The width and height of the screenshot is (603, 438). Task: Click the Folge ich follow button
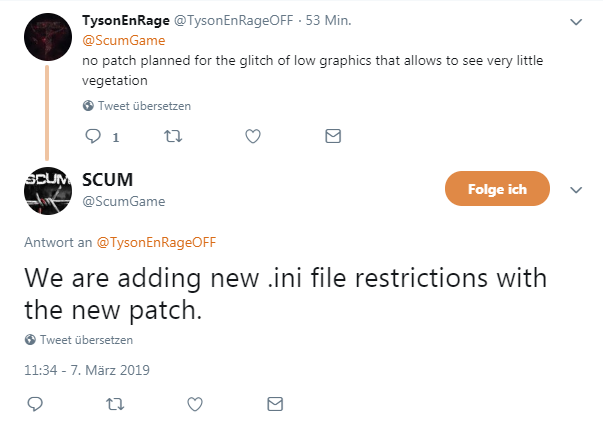(x=498, y=188)
